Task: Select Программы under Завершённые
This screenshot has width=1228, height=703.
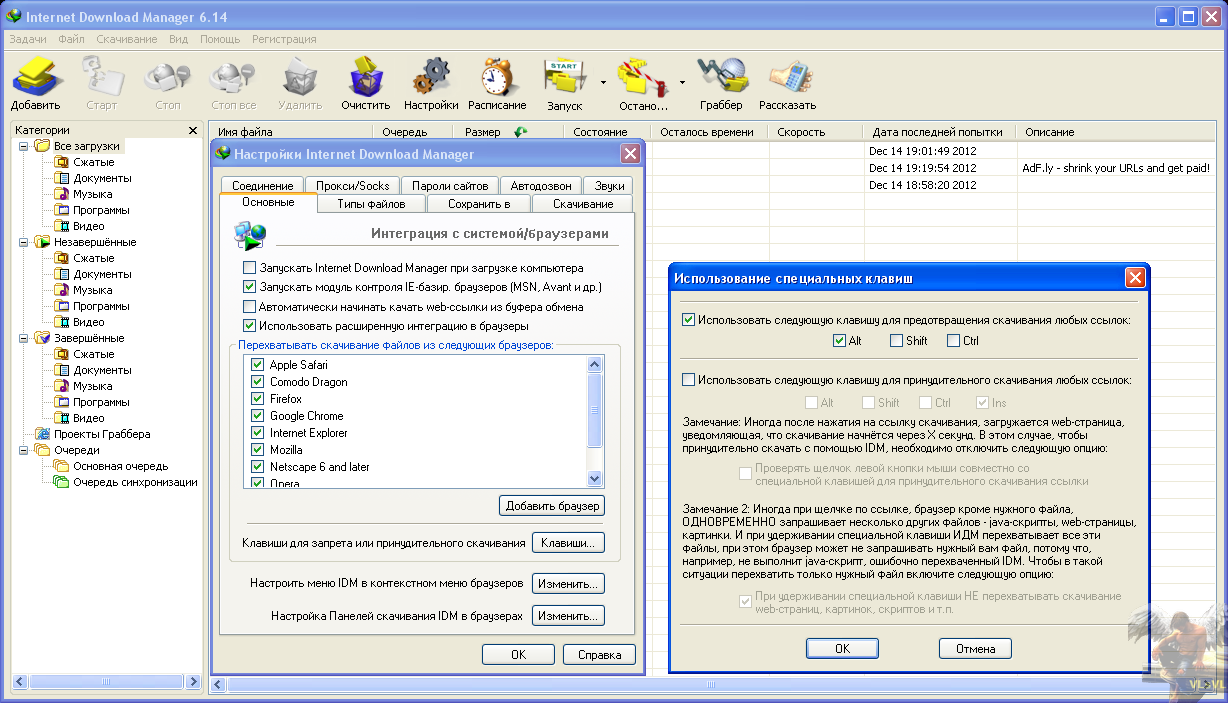Action: click(101, 402)
